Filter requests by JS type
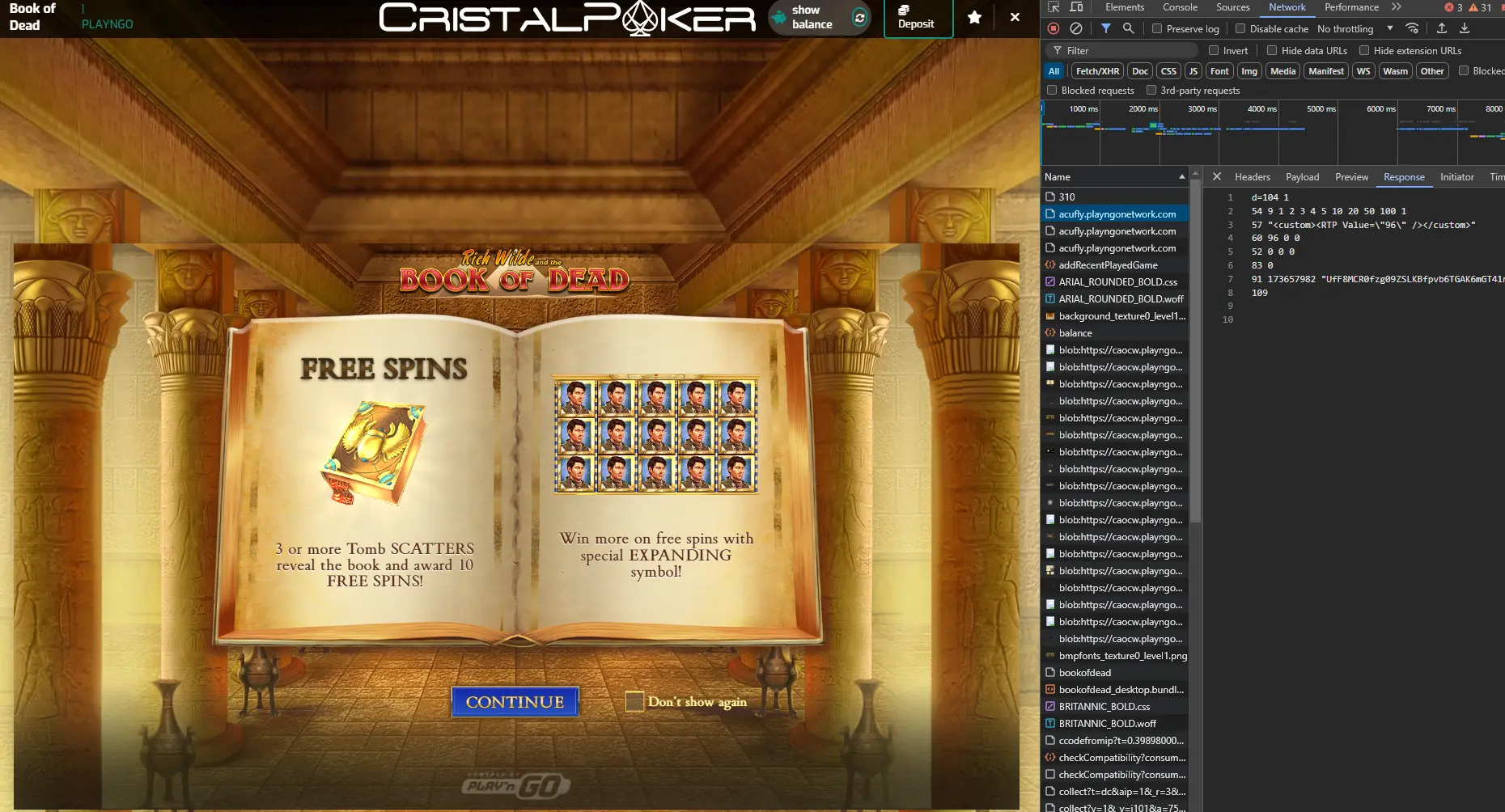 (x=1193, y=71)
